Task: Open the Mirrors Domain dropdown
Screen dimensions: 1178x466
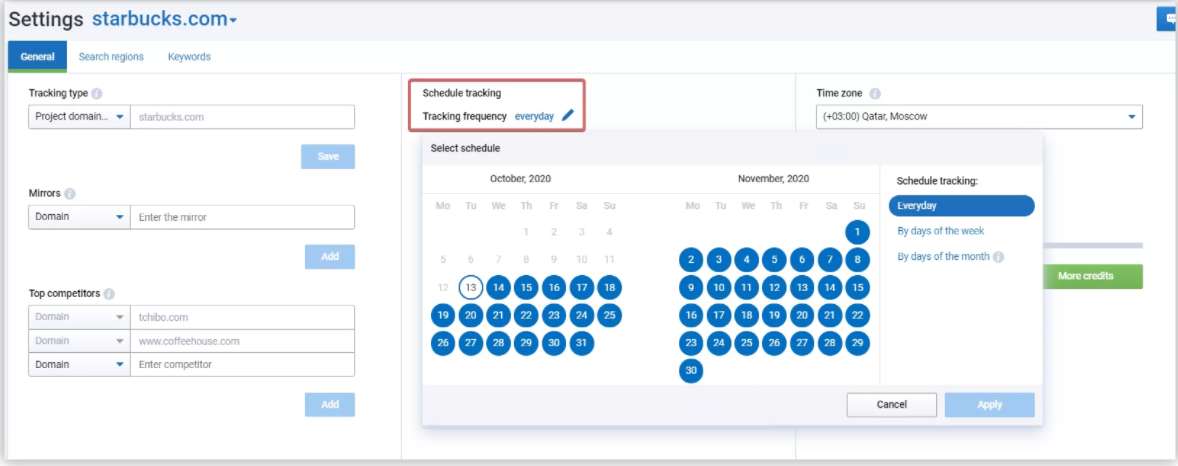Action: point(80,217)
